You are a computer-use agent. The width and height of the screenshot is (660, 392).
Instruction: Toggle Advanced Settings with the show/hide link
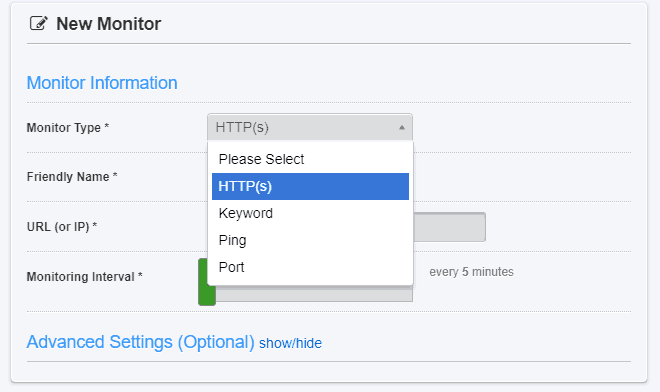(x=290, y=343)
